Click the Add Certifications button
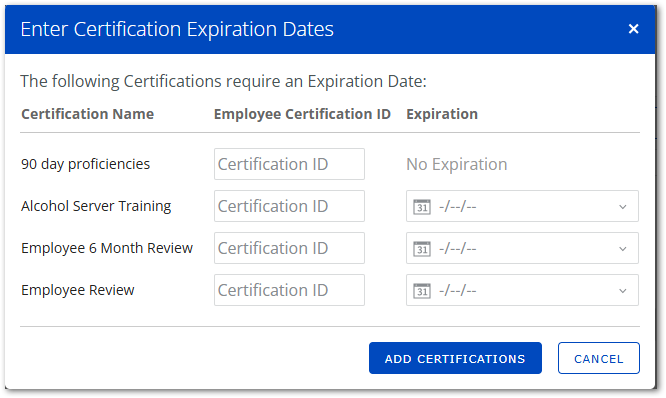 [455, 358]
